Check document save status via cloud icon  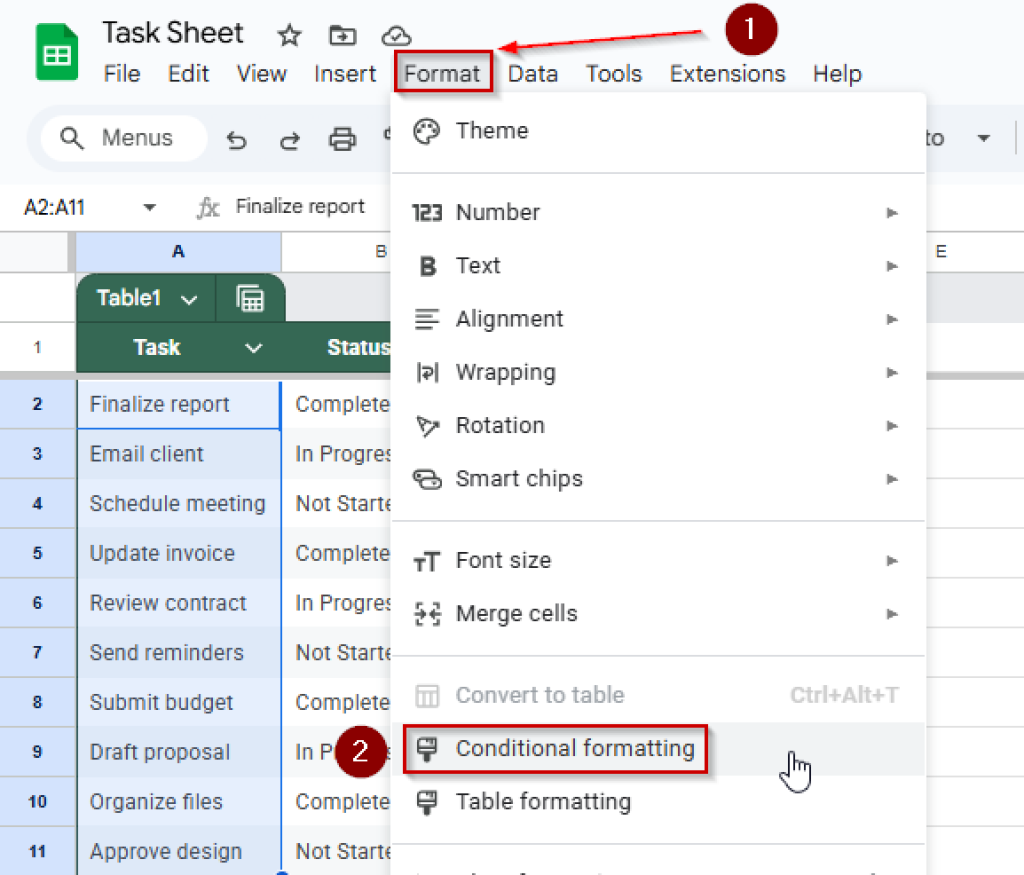click(395, 34)
